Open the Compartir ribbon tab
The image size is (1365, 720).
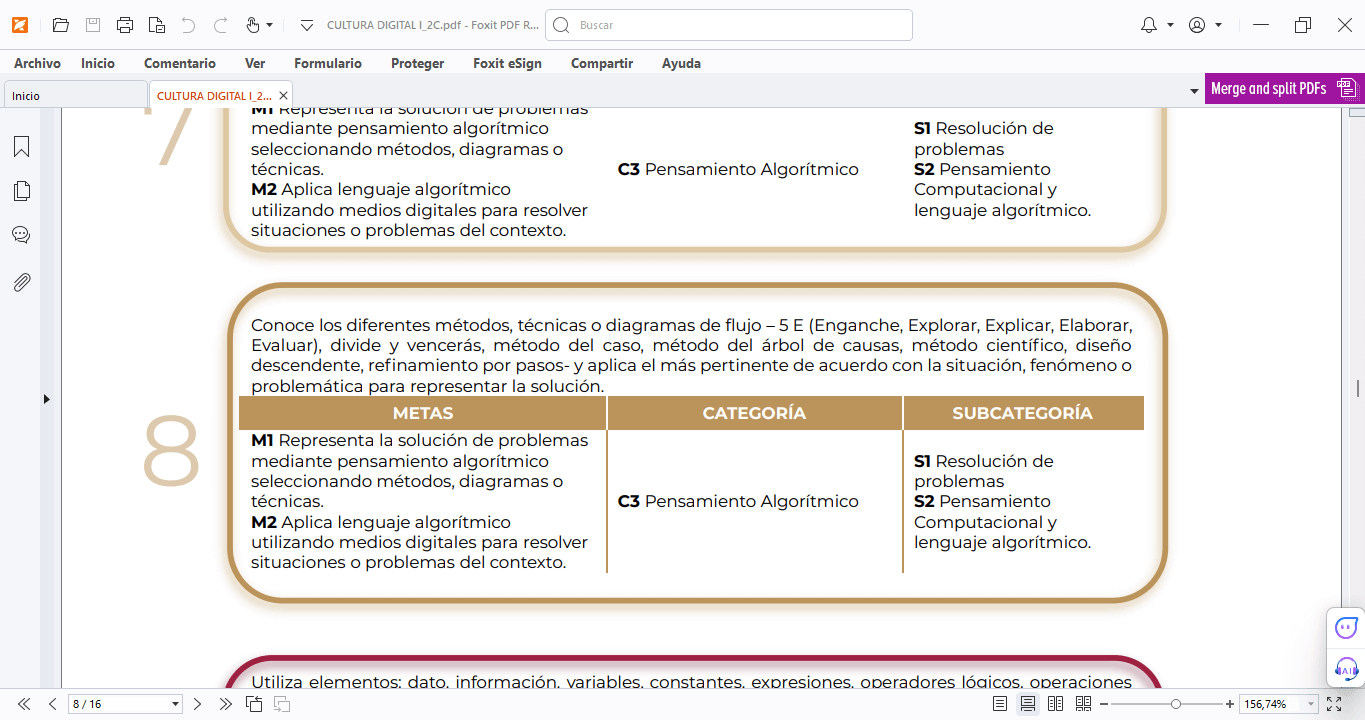602,63
